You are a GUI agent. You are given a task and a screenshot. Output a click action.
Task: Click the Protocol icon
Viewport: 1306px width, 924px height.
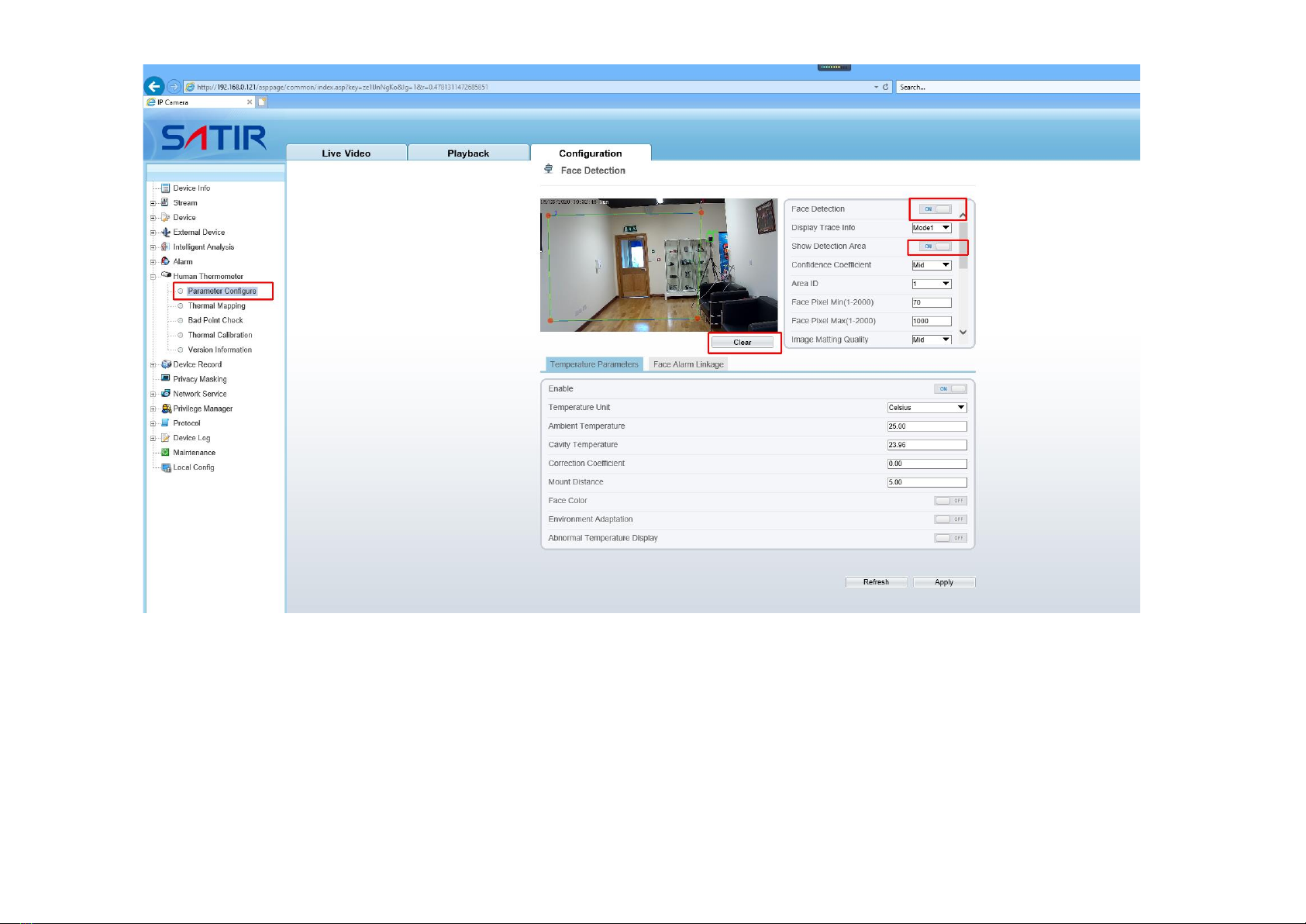tap(165, 423)
